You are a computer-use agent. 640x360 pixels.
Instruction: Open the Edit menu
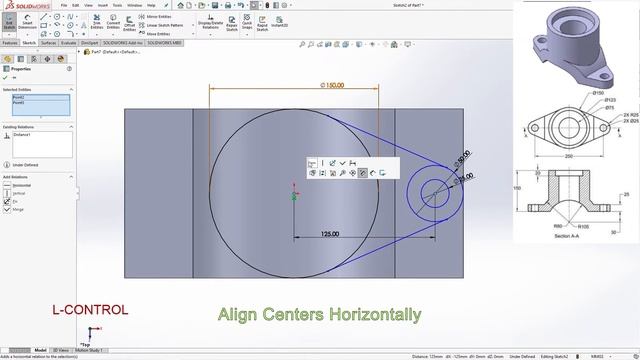click(76, 5)
